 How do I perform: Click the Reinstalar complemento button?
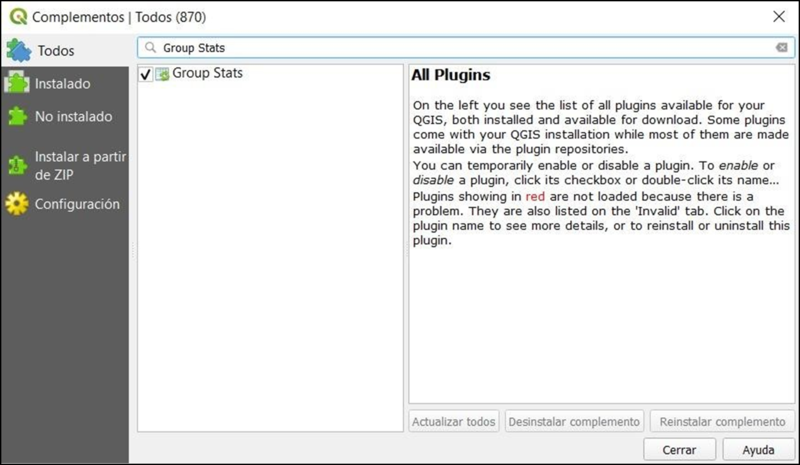click(722, 422)
